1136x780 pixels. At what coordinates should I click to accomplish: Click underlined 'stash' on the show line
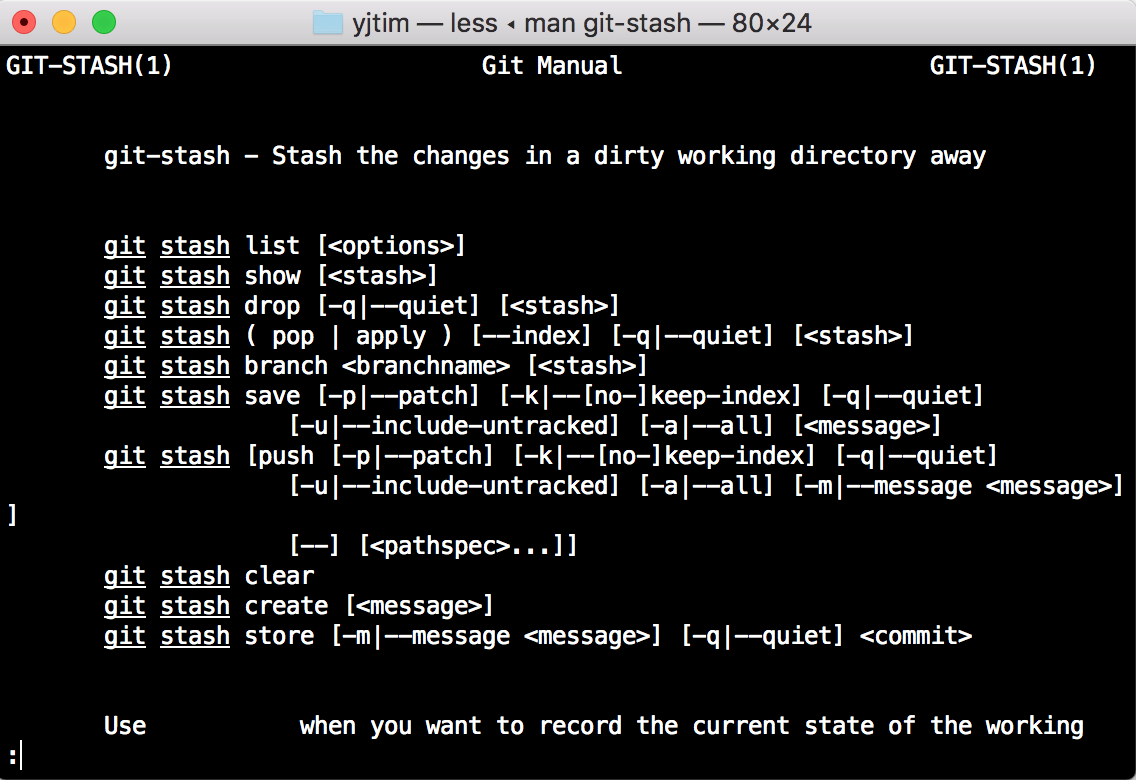[x=195, y=276]
